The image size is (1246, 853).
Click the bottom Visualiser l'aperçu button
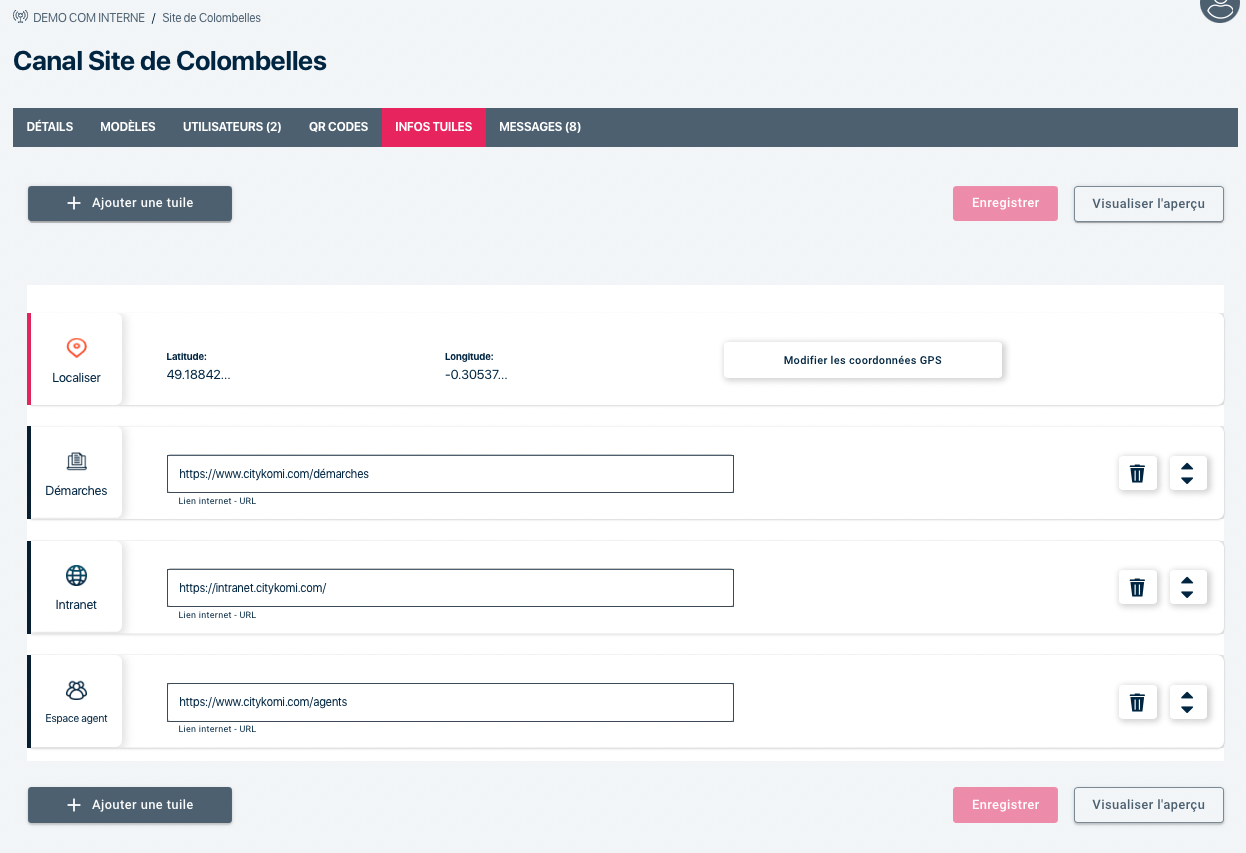1148,805
